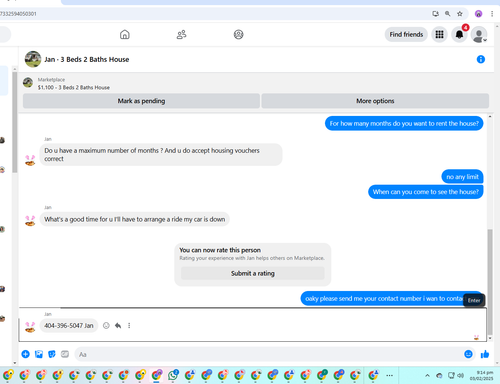Open the $1,100 Marketplace listing link
500x384 pixels.
[74, 87]
